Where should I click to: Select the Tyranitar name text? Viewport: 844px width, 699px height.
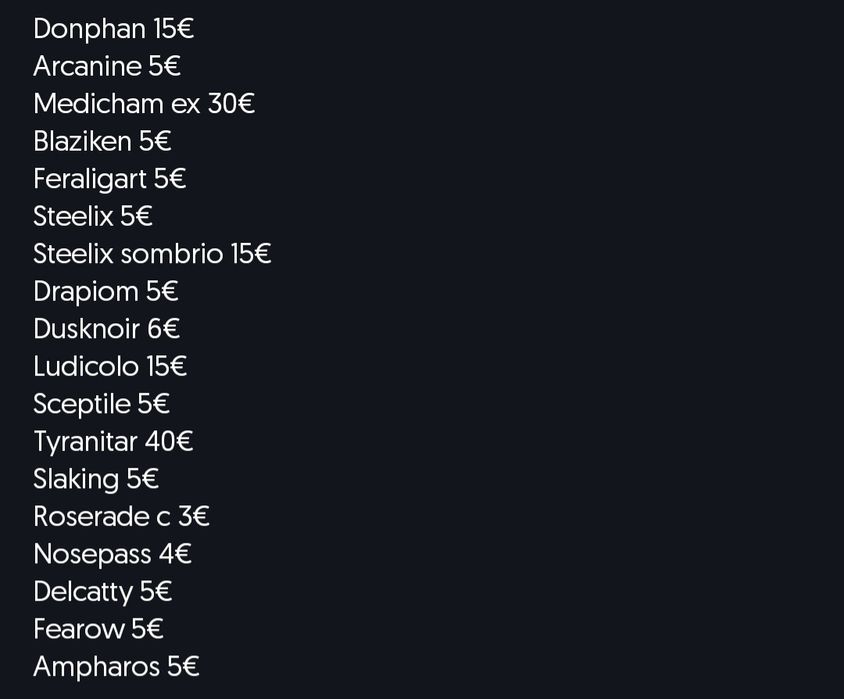[85, 441]
